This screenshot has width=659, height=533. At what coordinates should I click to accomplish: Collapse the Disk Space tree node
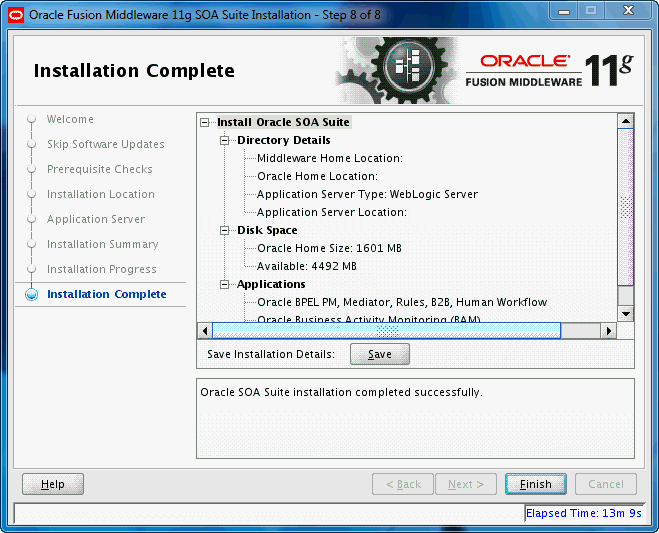[x=225, y=230]
